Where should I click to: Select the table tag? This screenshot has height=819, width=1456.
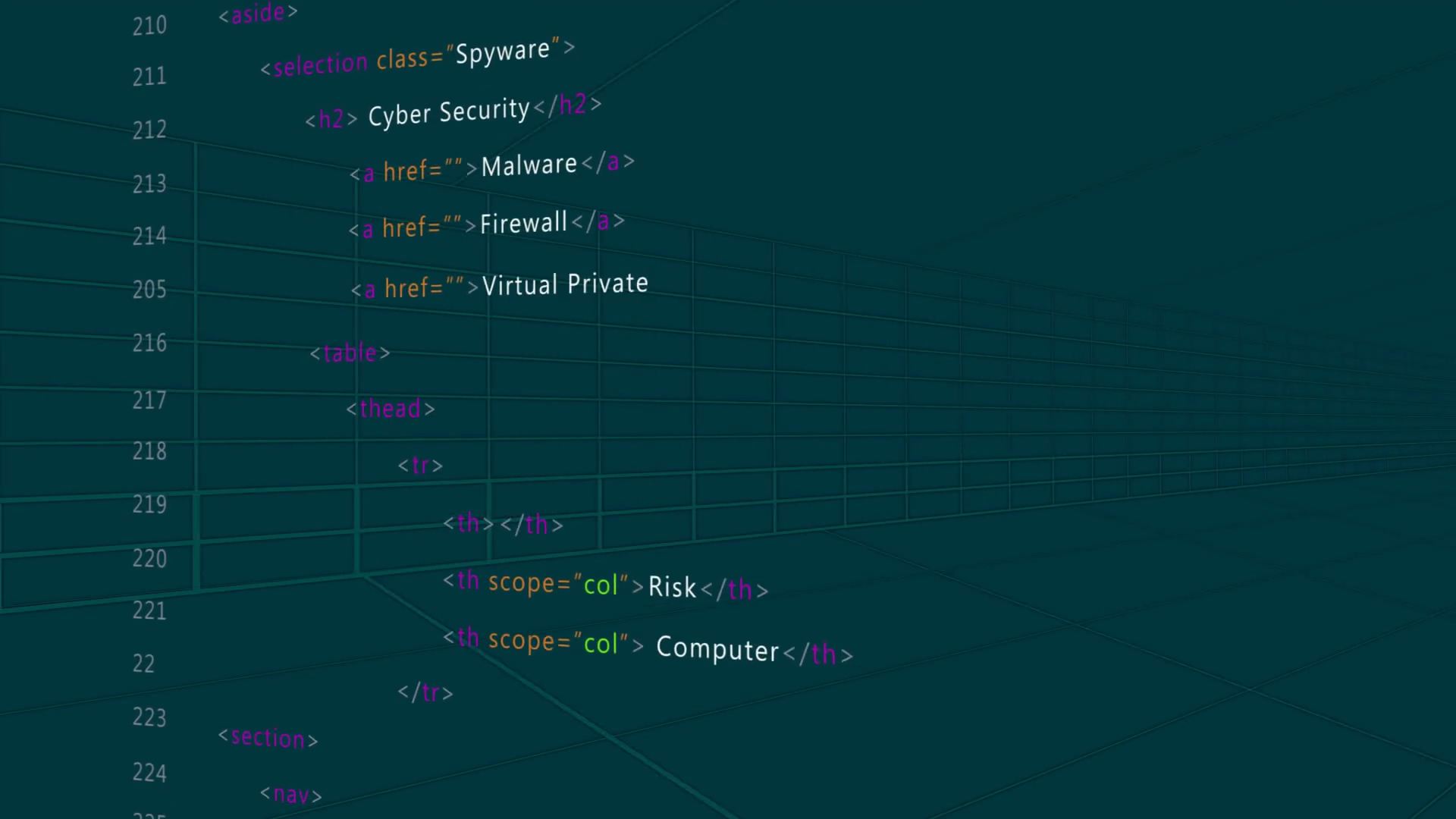pyautogui.click(x=350, y=353)
